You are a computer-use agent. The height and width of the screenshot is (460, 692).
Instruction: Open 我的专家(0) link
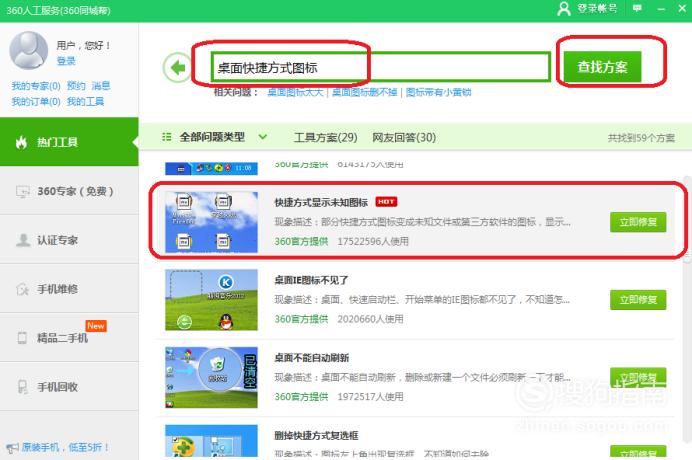[x=36, y=86]
